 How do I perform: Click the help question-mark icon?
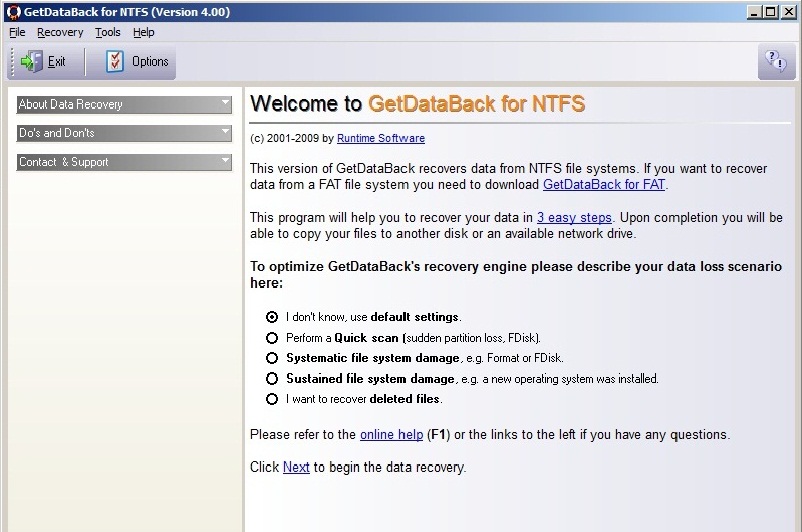point(775,61)
